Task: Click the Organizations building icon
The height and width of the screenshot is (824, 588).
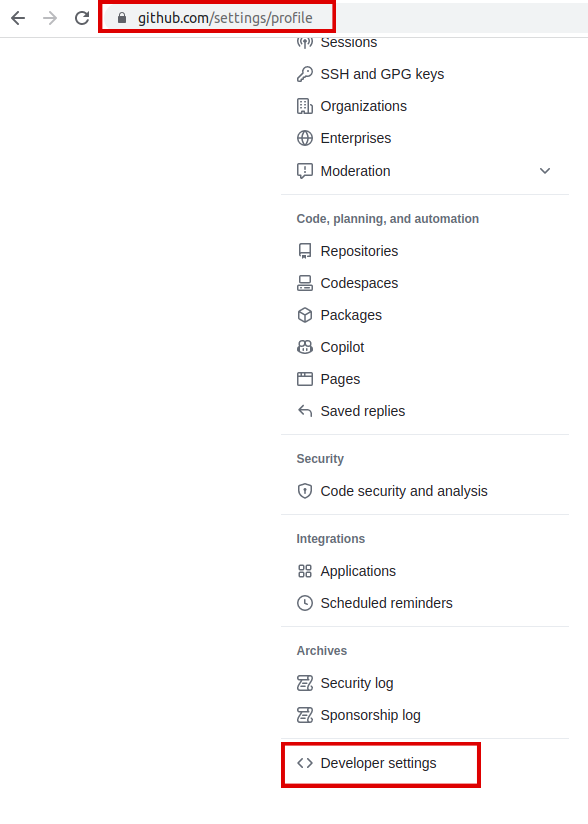Action: [304, 106]
